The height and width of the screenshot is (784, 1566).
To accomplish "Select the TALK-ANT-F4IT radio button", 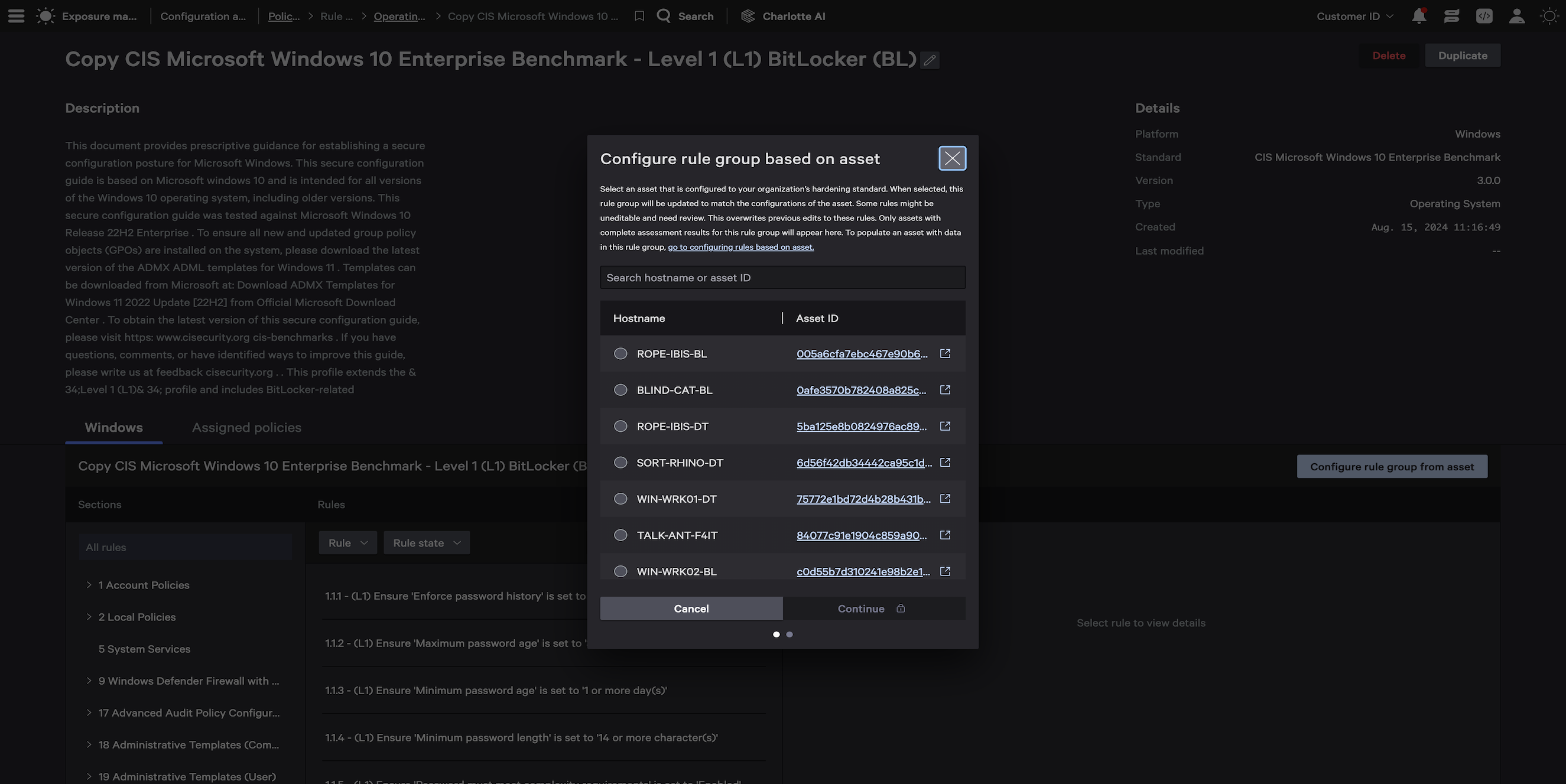I will [620, 535].
